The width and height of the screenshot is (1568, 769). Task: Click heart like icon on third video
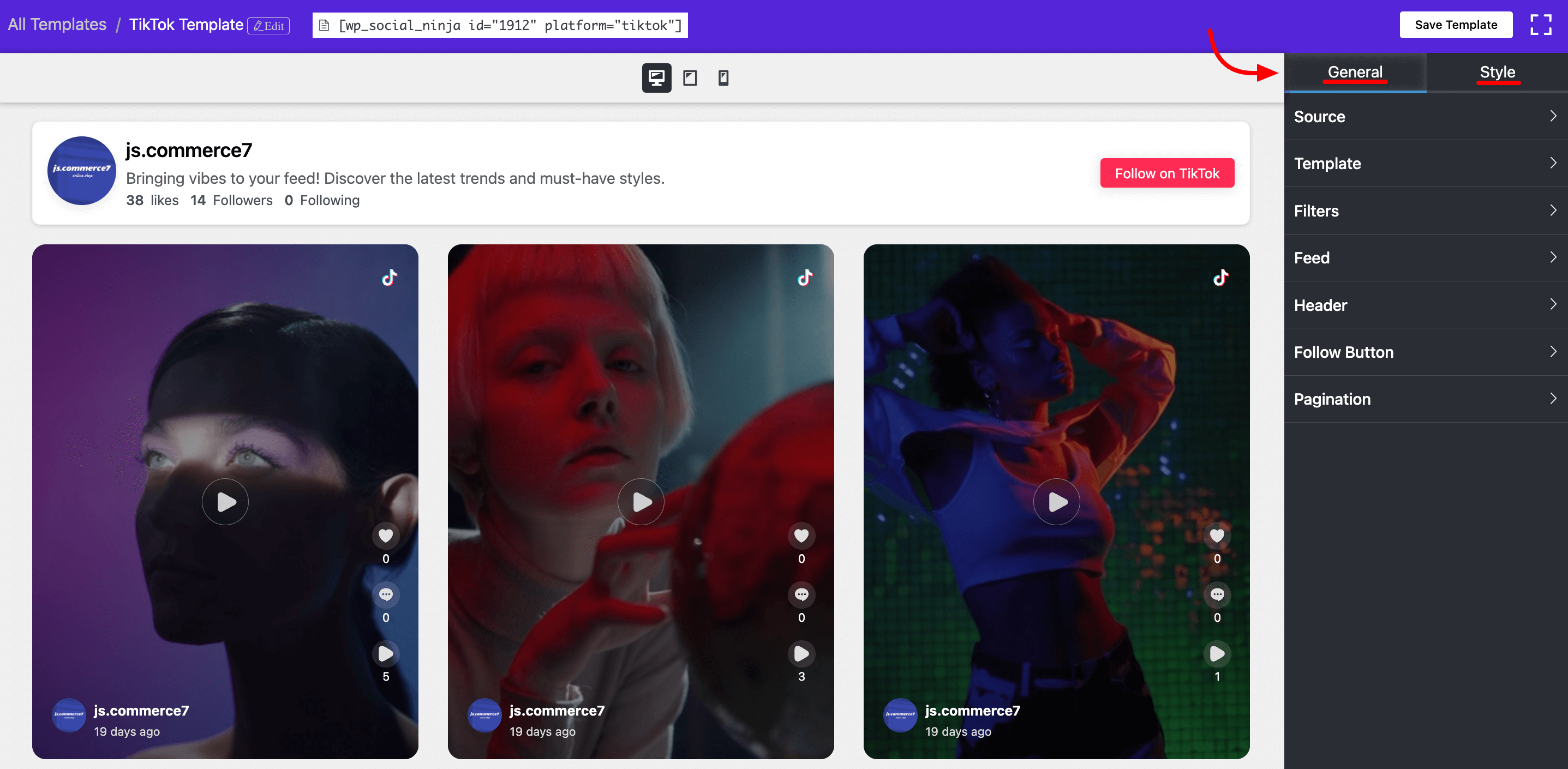1217,536
